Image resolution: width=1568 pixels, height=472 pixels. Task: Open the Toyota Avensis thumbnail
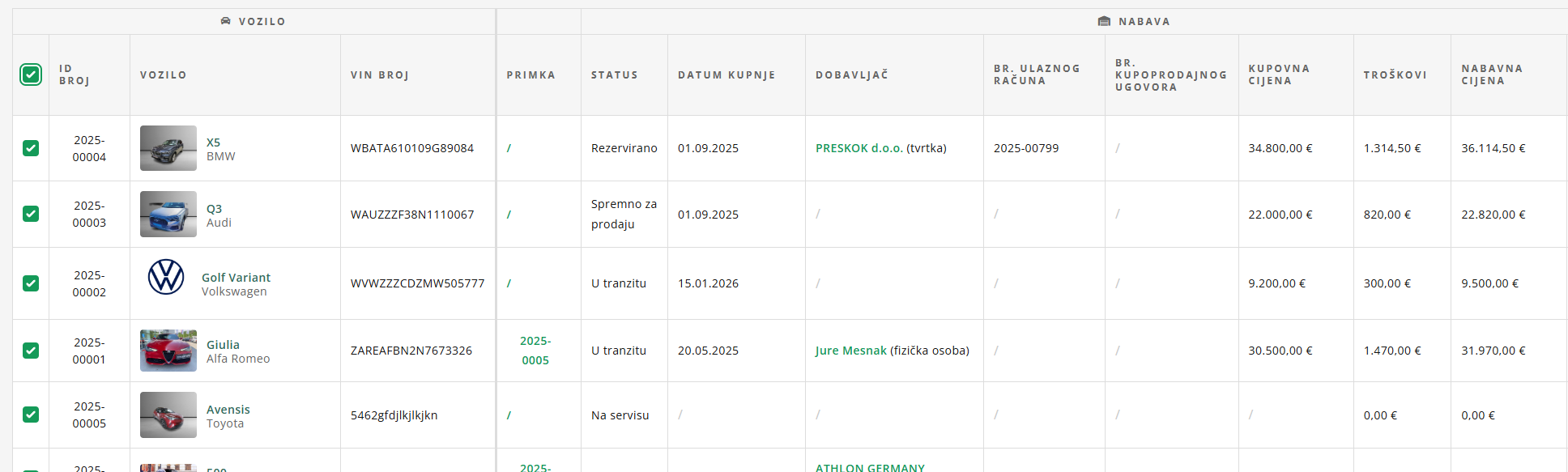click(x=168, y=415)
